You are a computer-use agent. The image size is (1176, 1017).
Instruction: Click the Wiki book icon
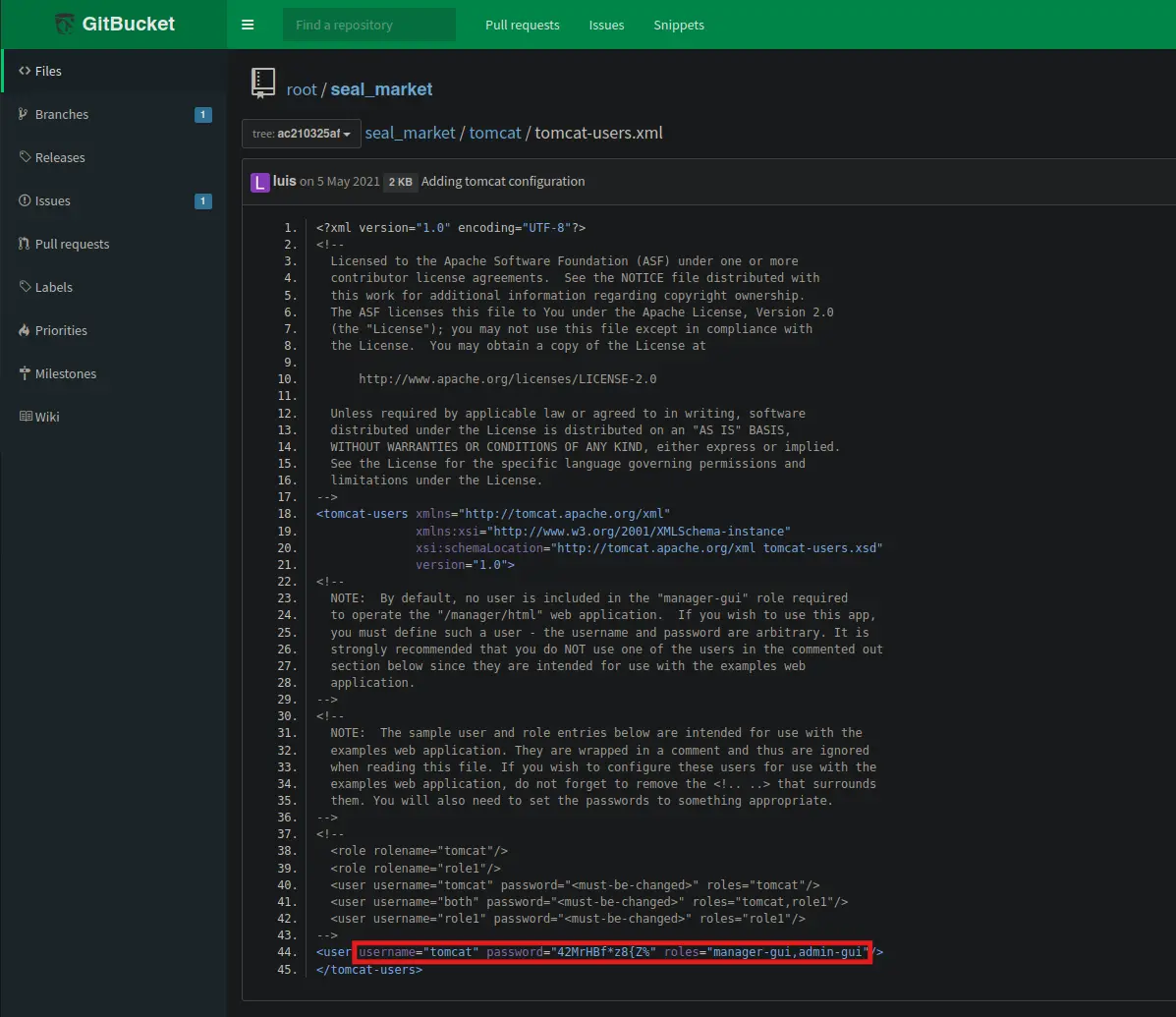tap(26, 417)
